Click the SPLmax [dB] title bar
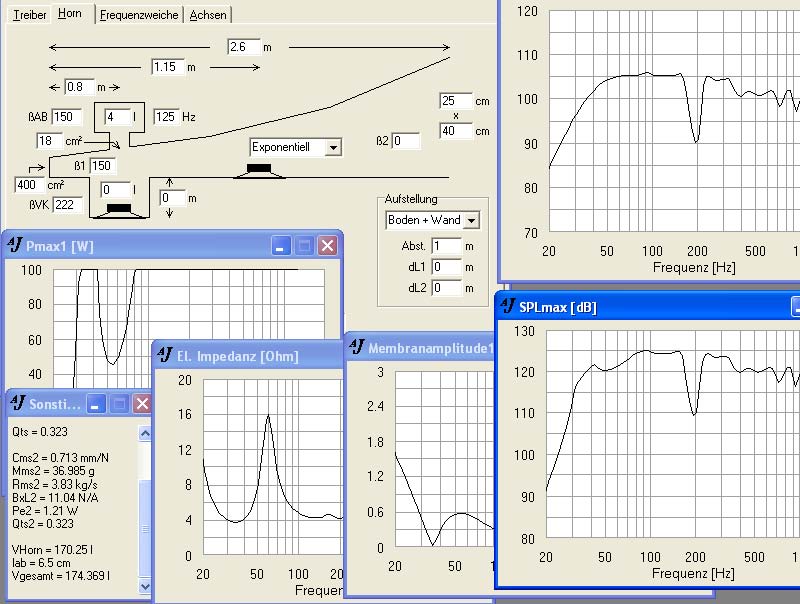The image size is (800, 604). click(647, 307)
